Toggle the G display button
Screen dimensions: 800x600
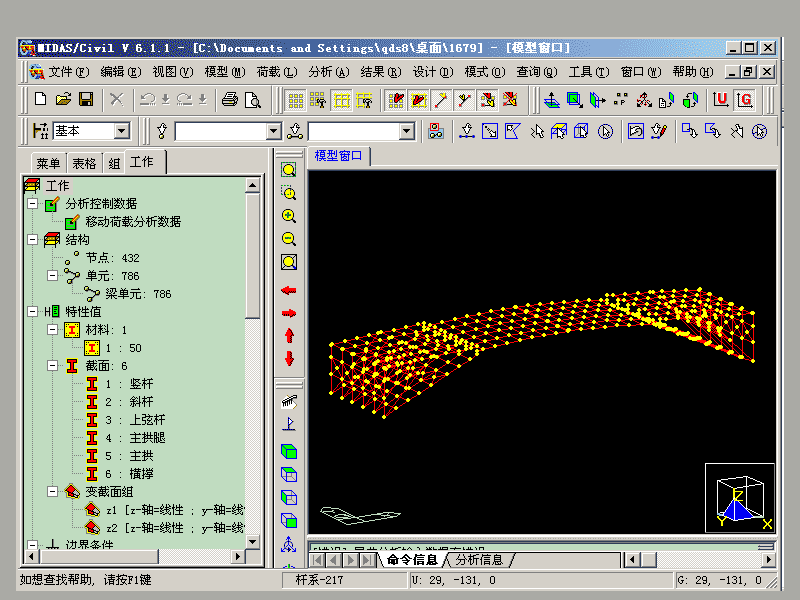(744, 99)
